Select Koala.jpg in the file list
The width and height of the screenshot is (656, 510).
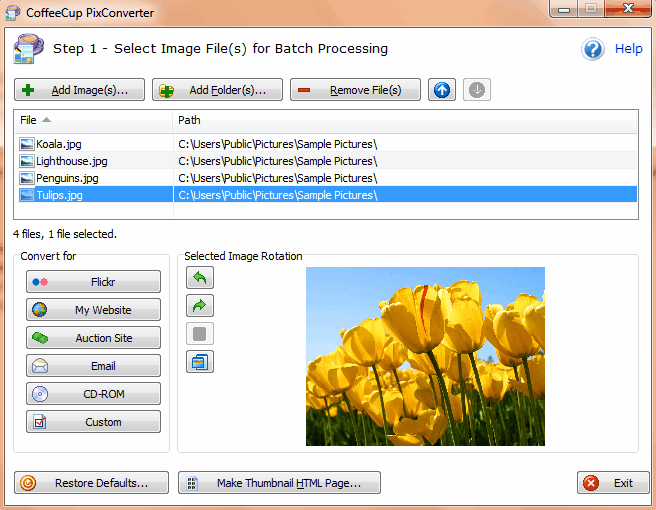pos(59,144)
